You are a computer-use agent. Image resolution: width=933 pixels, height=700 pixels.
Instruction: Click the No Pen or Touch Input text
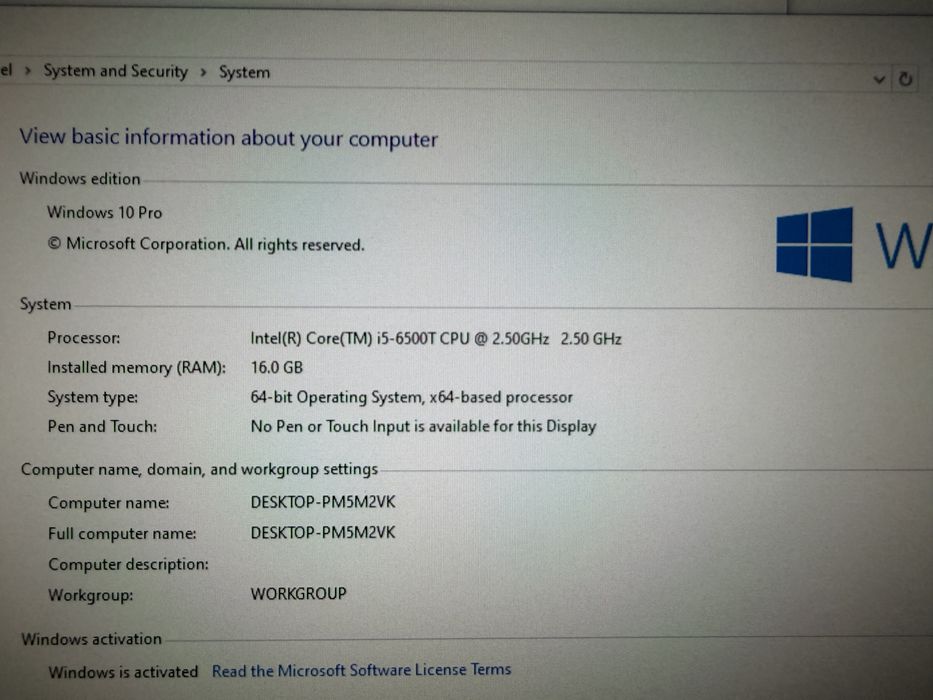coord(423,426)
